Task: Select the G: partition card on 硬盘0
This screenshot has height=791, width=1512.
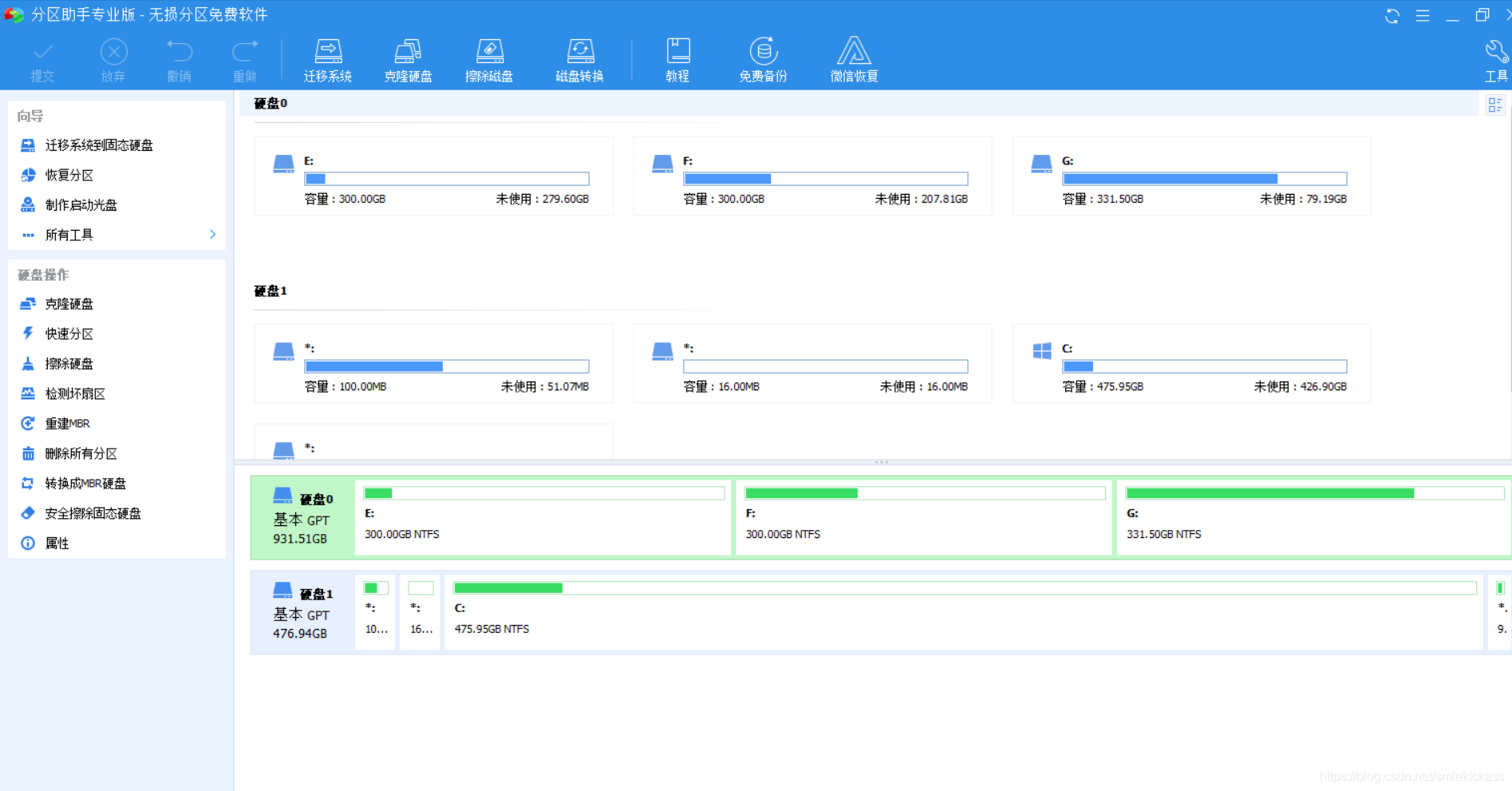Action: 1192,176
